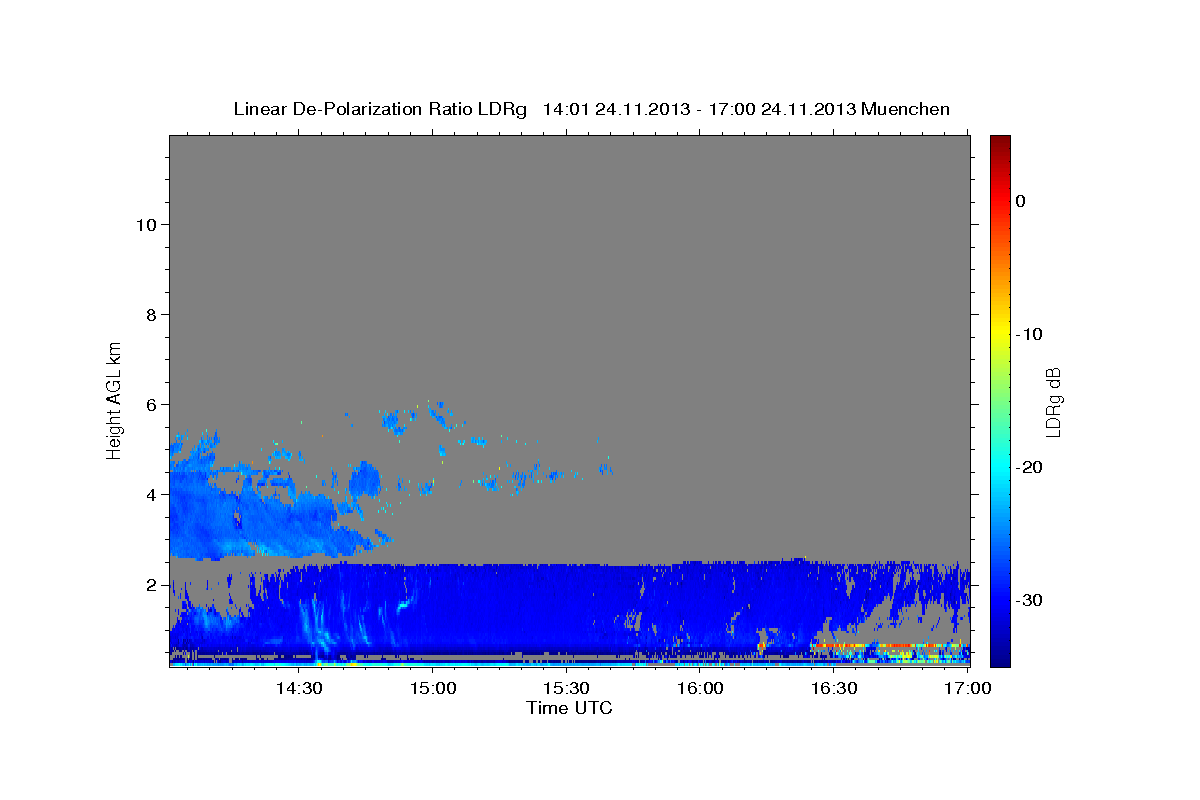Click the 16:30 time tick label
The width and height of the screenshot is (1200, 800).
coord(833,688)
